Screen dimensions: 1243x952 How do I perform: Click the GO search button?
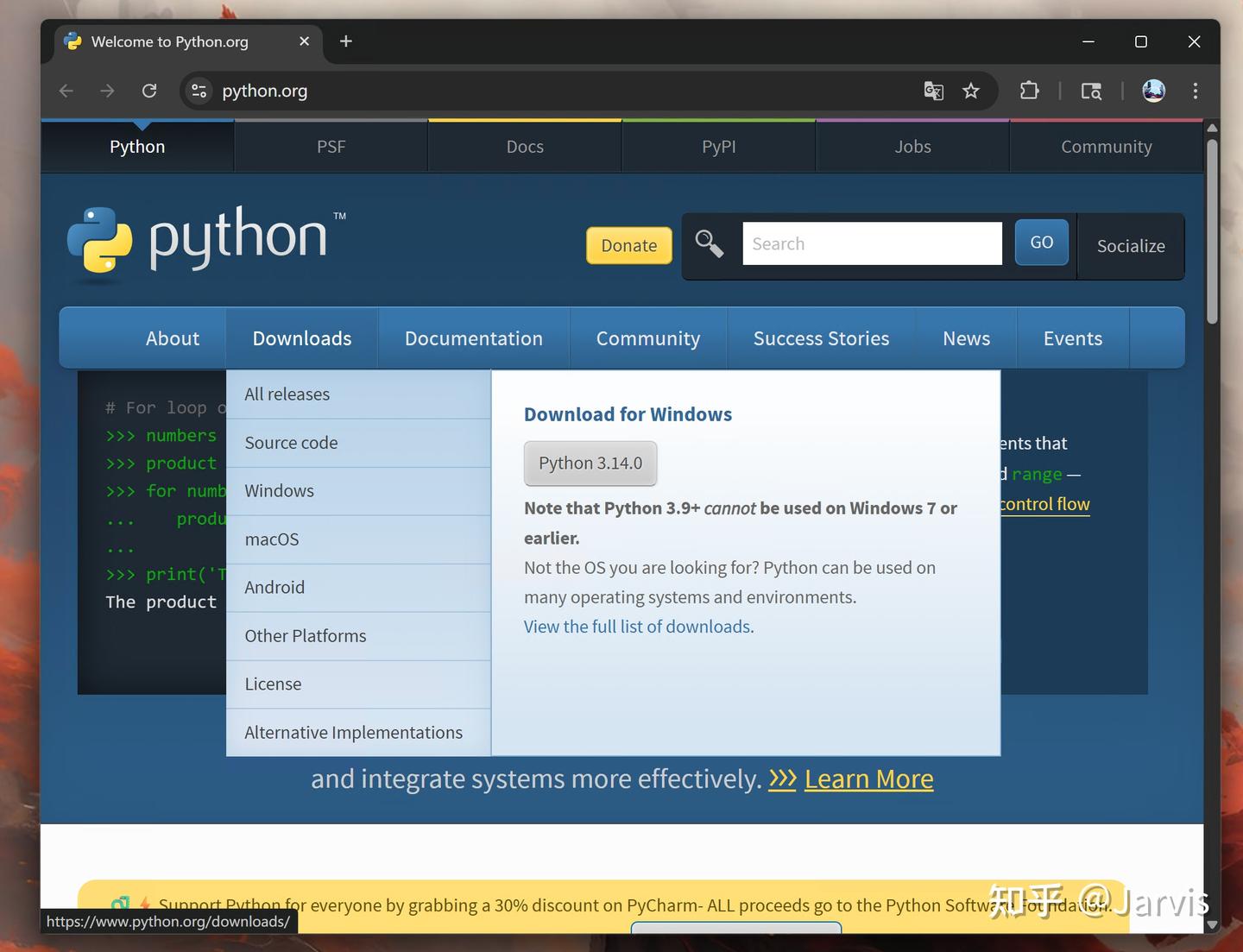(x=1042, y=243)
